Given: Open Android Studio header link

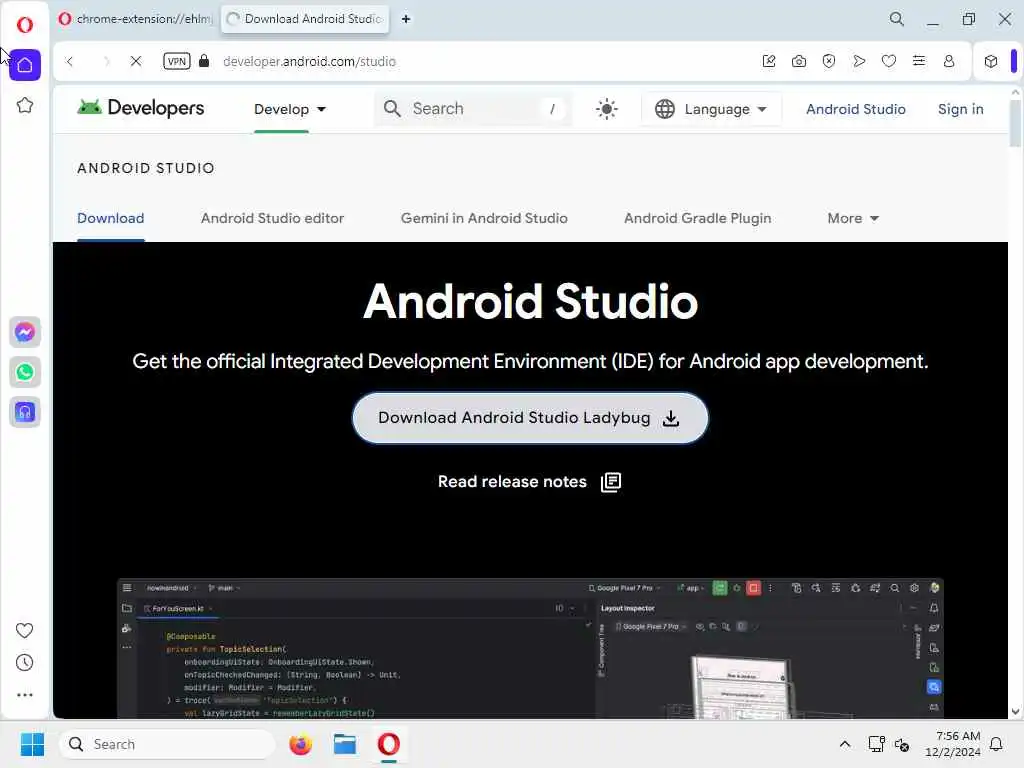Looking at the screenshot, I should point(856,109).
